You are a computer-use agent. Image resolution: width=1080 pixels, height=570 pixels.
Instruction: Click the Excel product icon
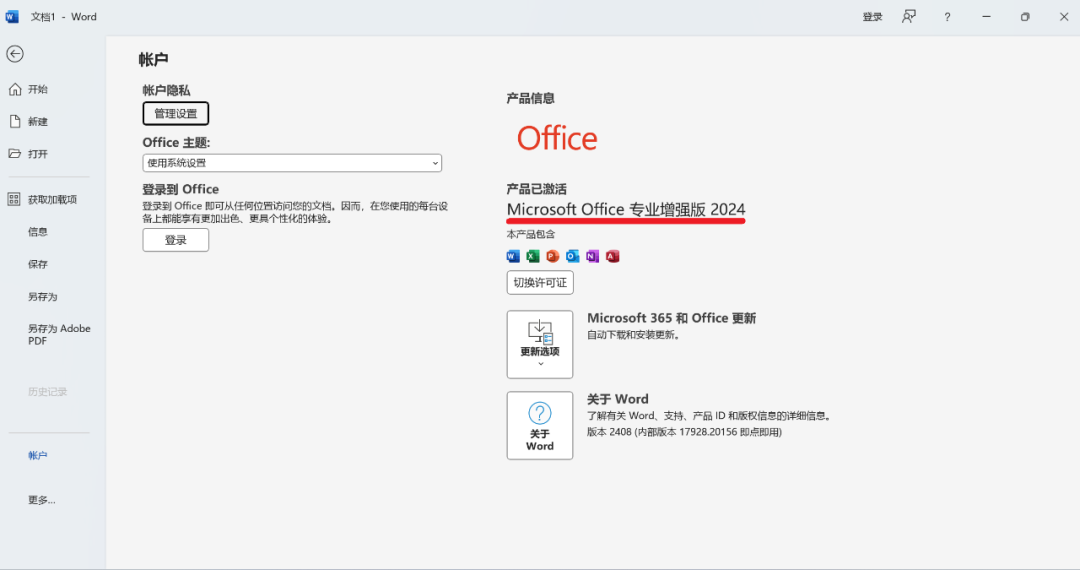coord(533,256)
